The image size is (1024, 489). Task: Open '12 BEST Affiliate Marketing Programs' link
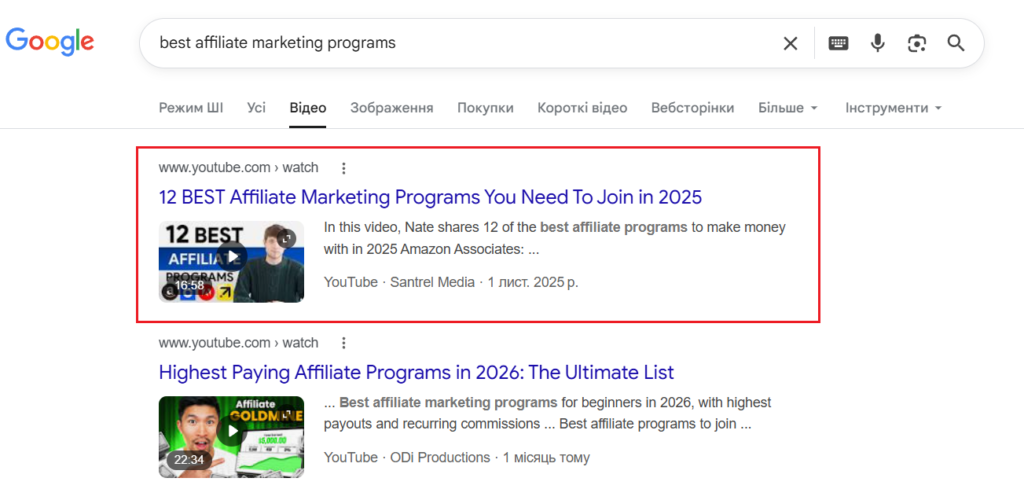click(x=430, y=197)
